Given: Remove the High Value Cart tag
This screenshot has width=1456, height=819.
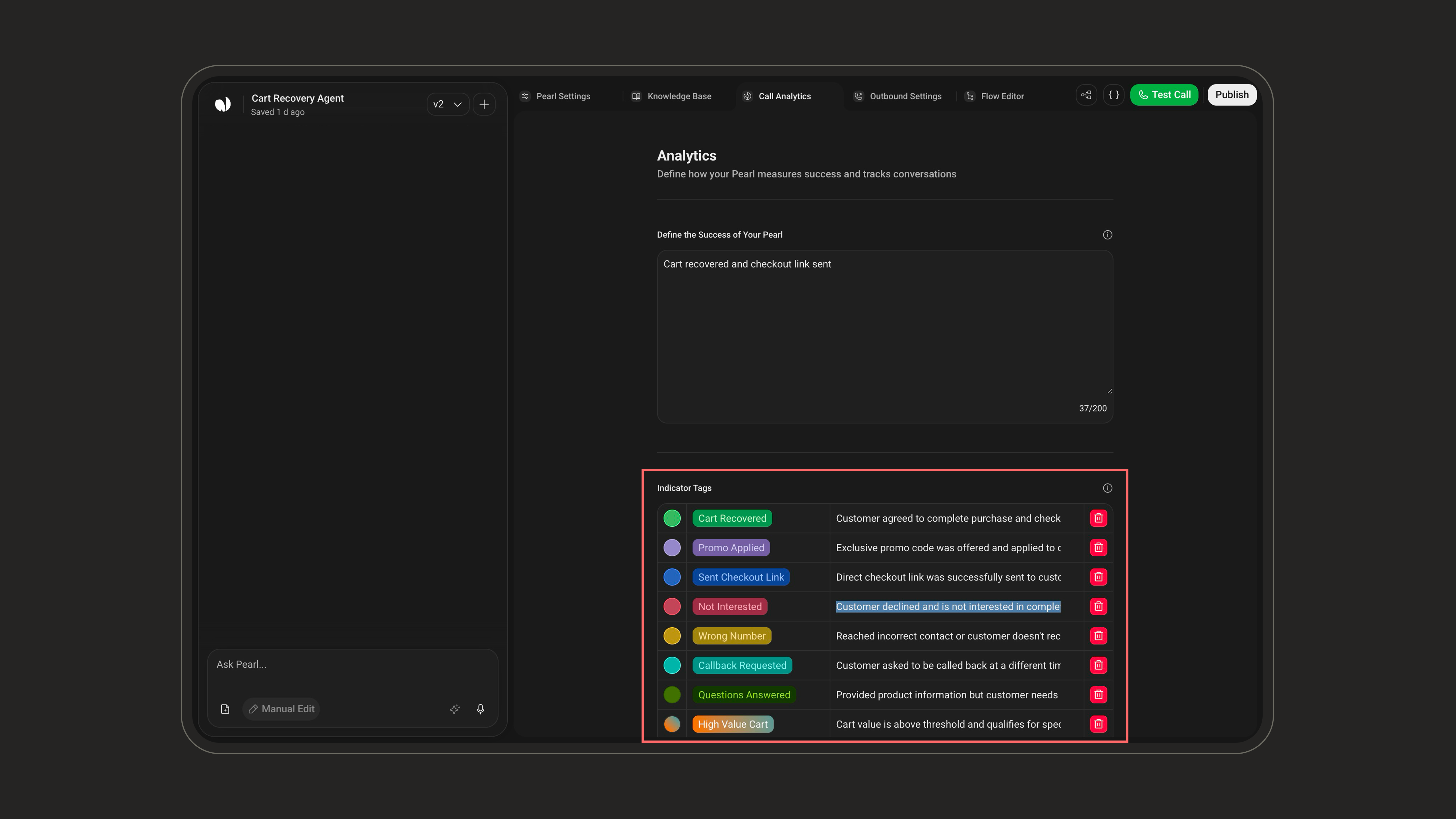Looking at the screenshot, I should pos(1098,724).
